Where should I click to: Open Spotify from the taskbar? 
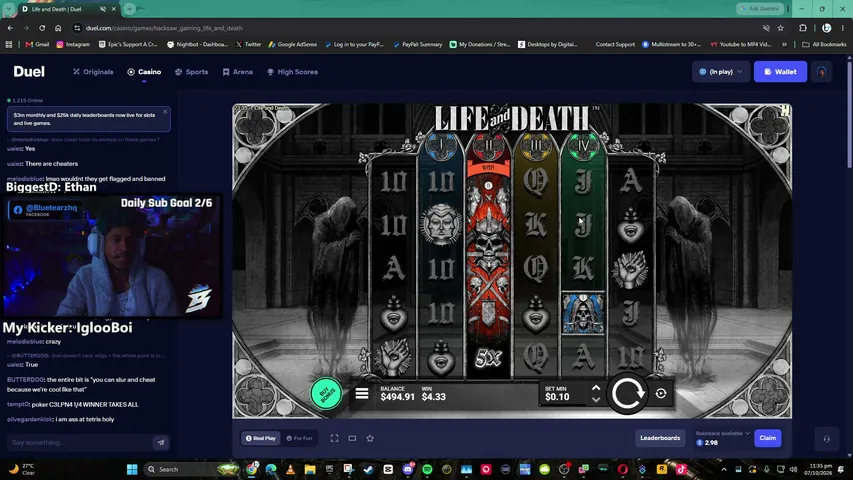tap(427, 469)
